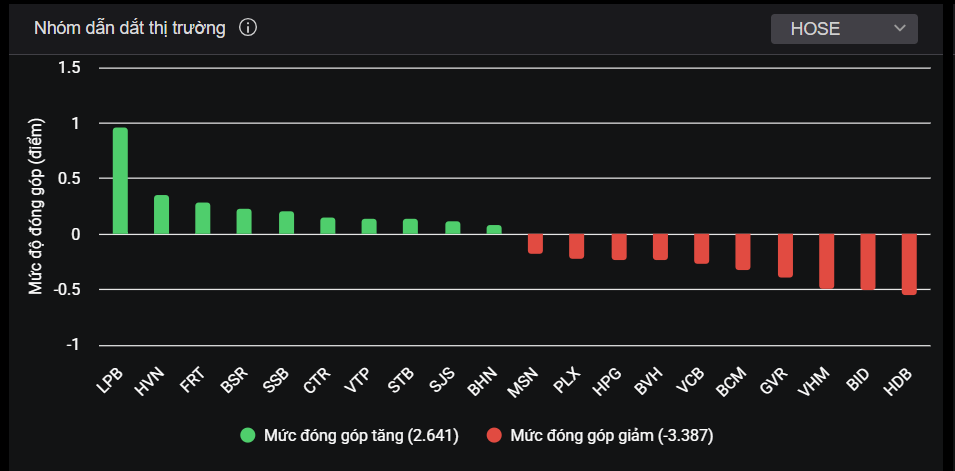
Task: Click the dropdown chevron arrow next to HOSE
Action: (x=899, y=28)
